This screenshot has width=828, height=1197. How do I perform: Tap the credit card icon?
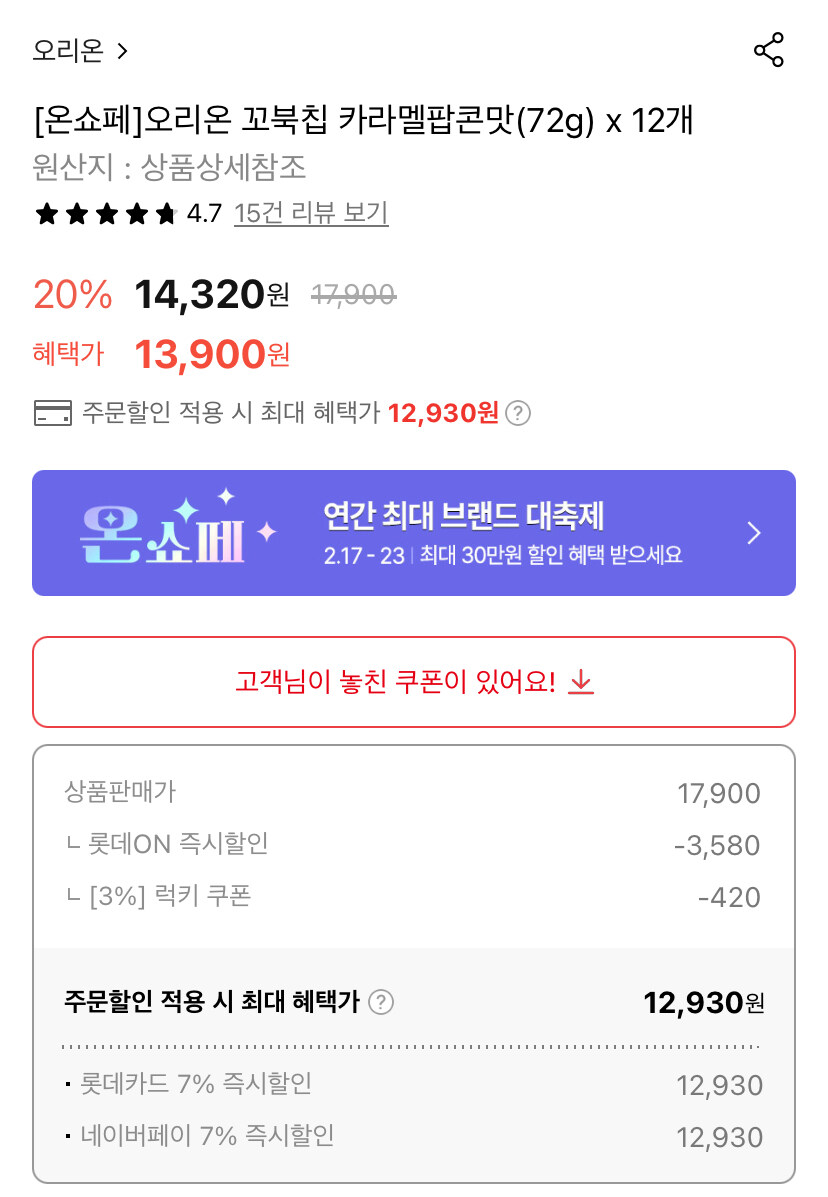pos(52,413)
